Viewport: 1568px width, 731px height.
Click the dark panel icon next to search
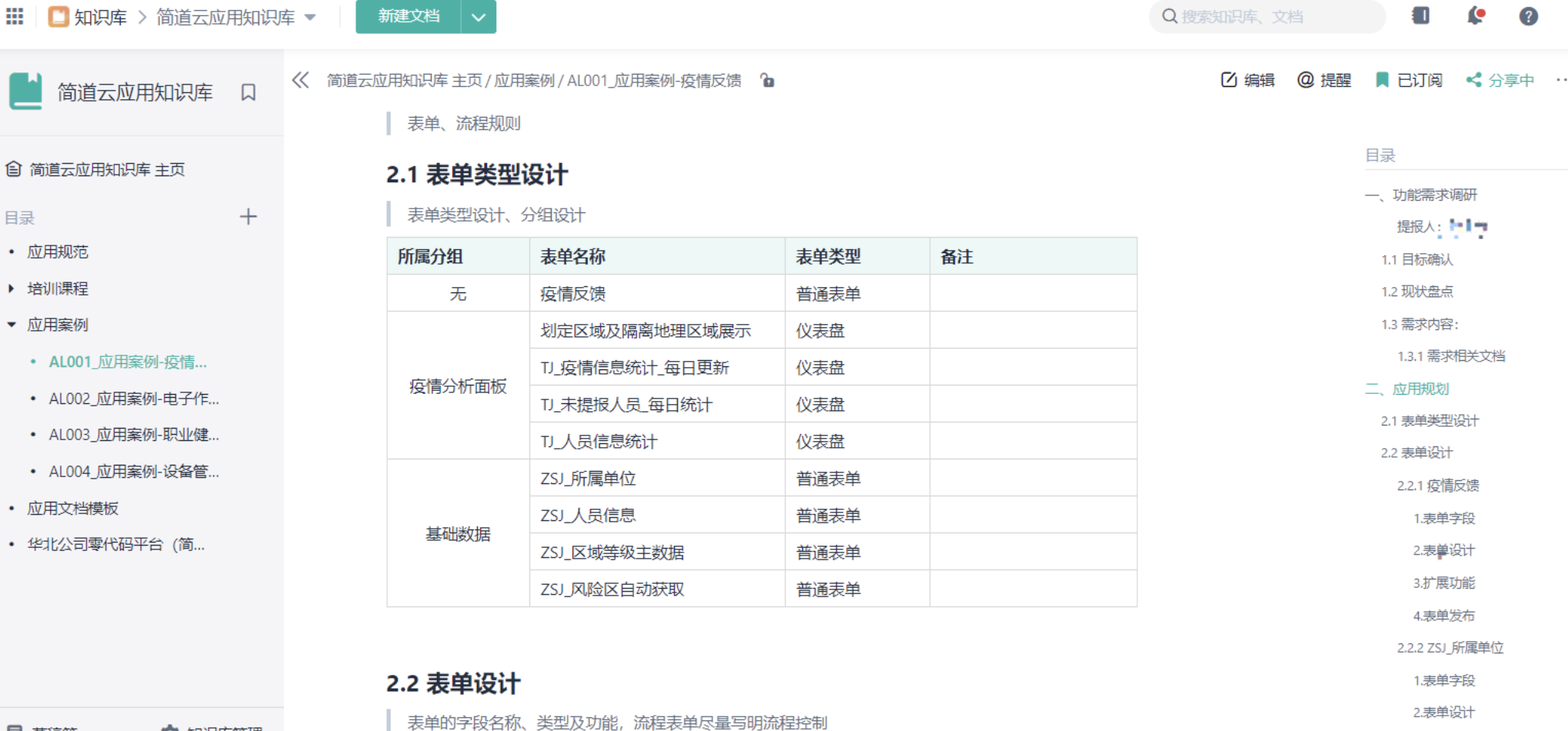click(x=1420, y=16)
